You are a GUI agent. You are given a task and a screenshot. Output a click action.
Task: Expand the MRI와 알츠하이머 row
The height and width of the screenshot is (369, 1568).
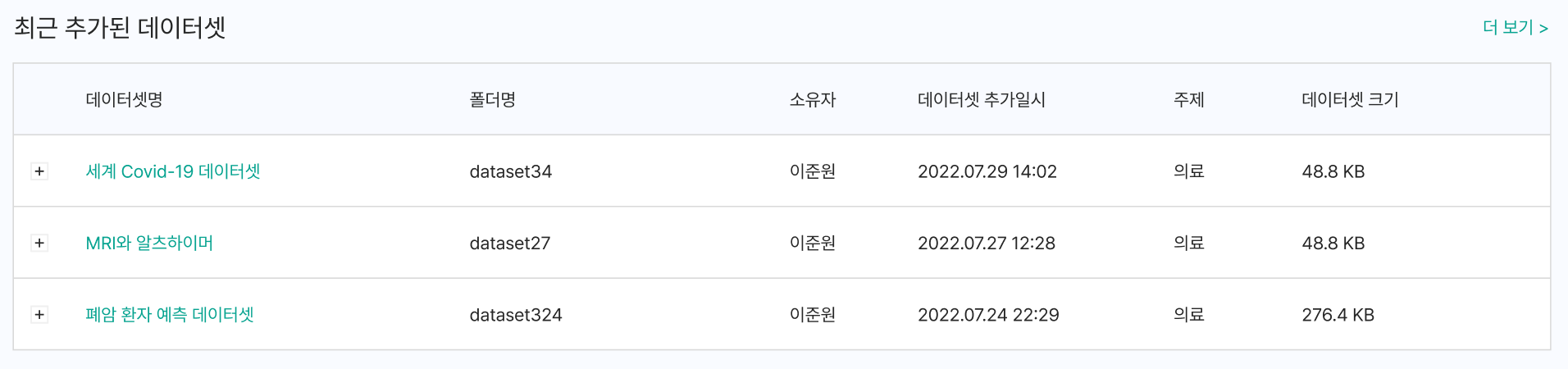pos(39,243)
